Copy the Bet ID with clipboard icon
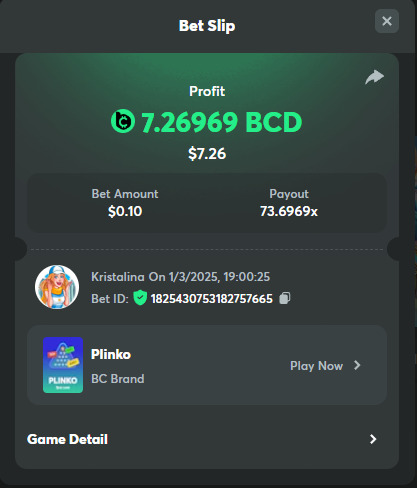This screenshot has width=417, height=488. [x=285, y=298]
